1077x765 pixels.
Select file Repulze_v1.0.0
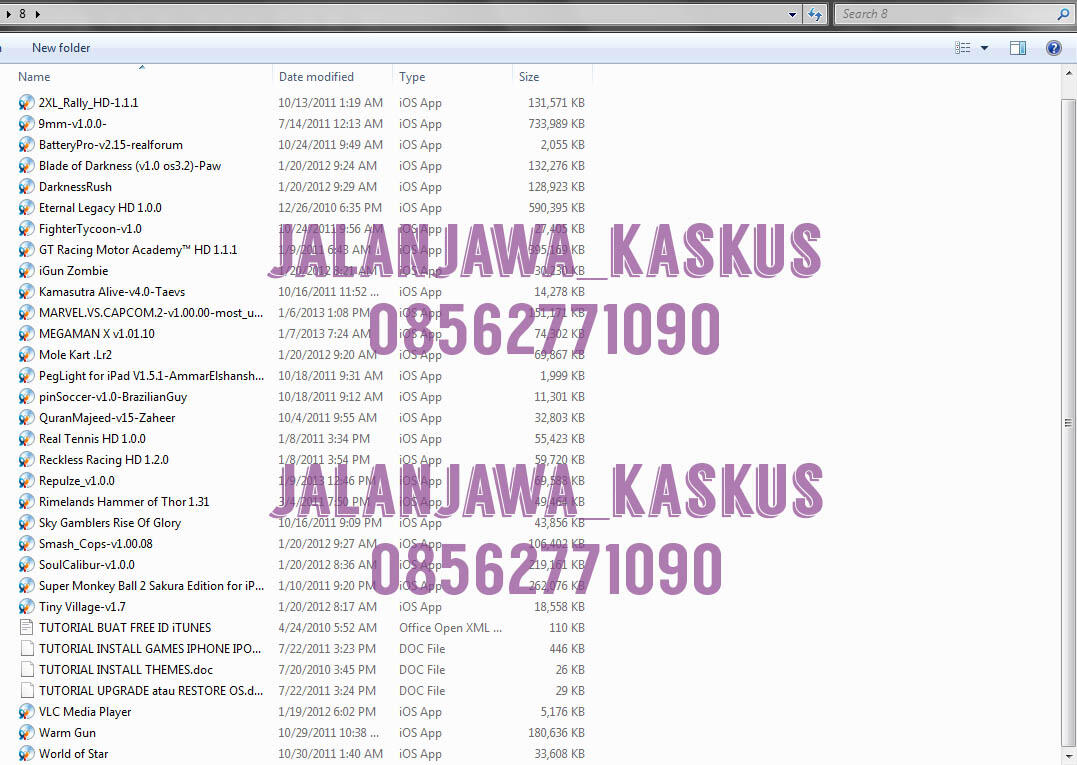pyautogui.click(x=76, y=481)
